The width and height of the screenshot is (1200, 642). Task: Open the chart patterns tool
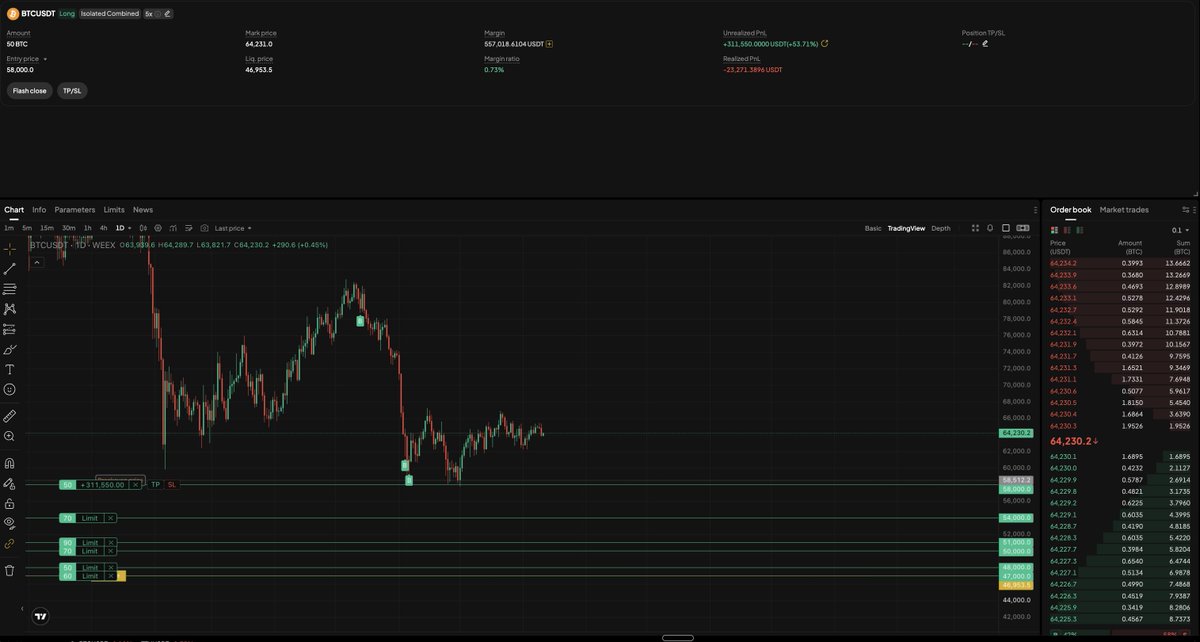10,309
